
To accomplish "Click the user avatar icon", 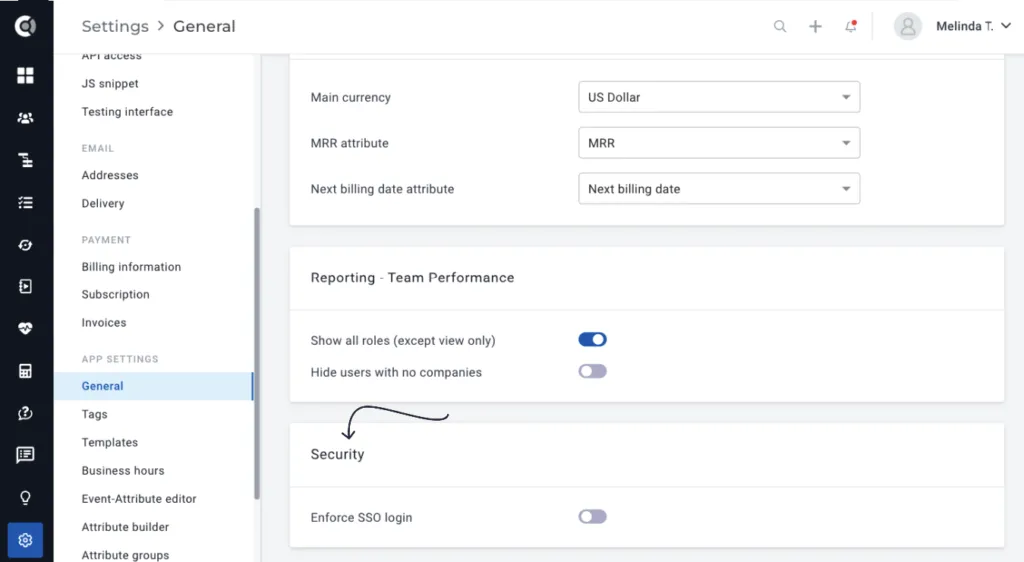I will [x=907, y=26].
